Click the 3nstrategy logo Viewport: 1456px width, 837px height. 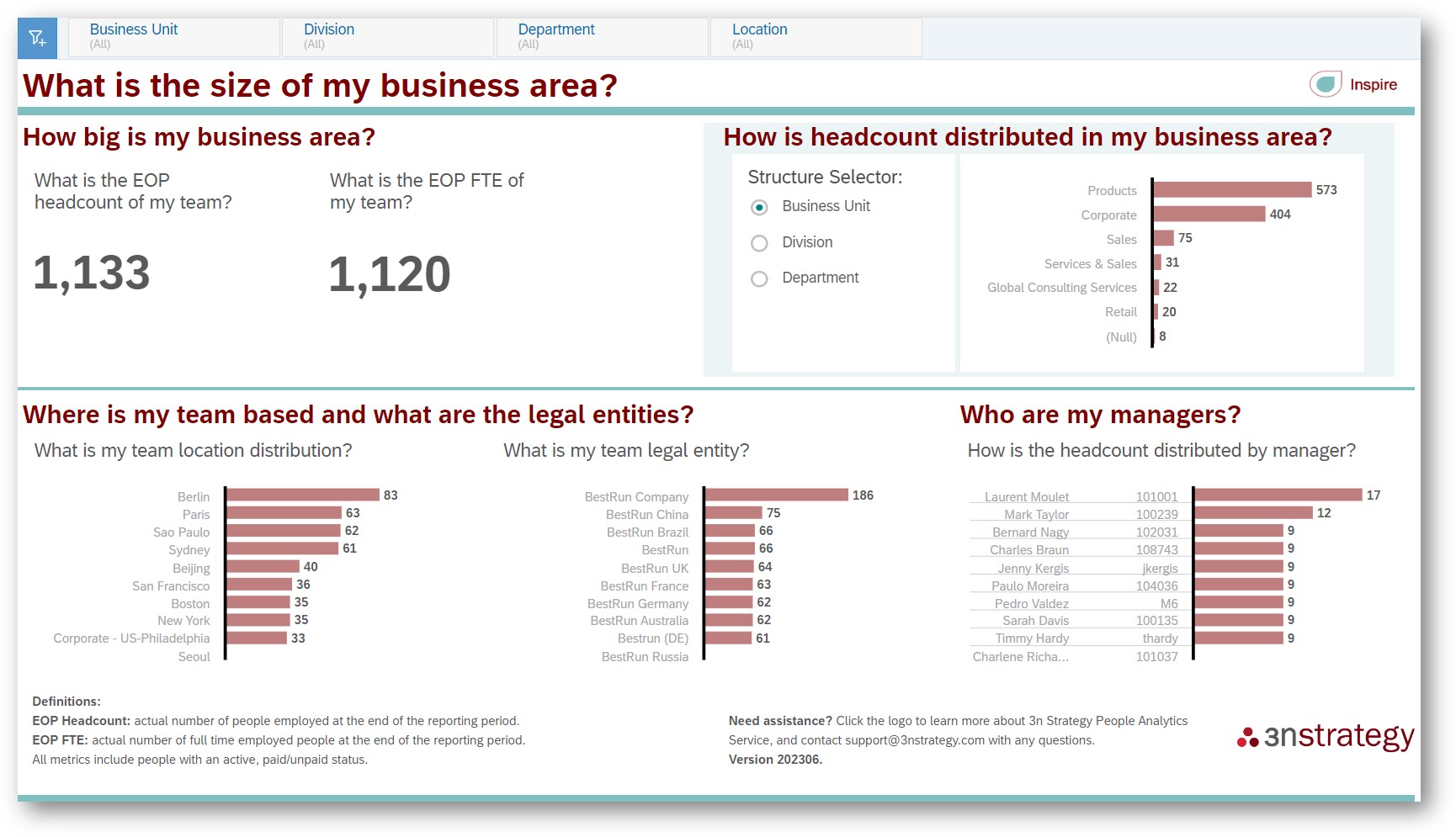click(x=1328, y=737)
